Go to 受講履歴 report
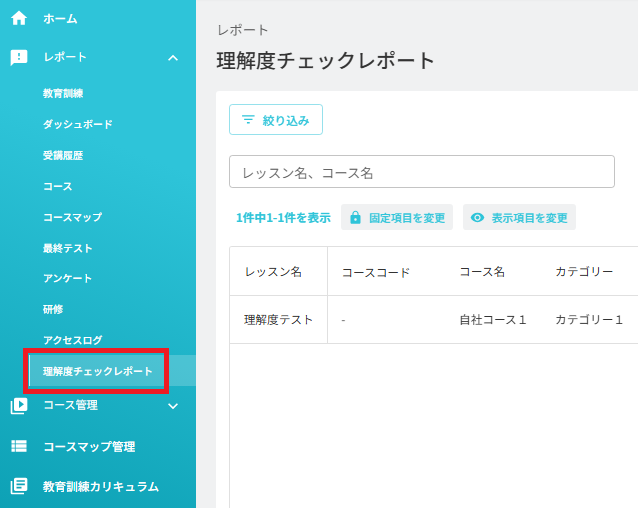The image size is (638, 508). pos(63,155)
